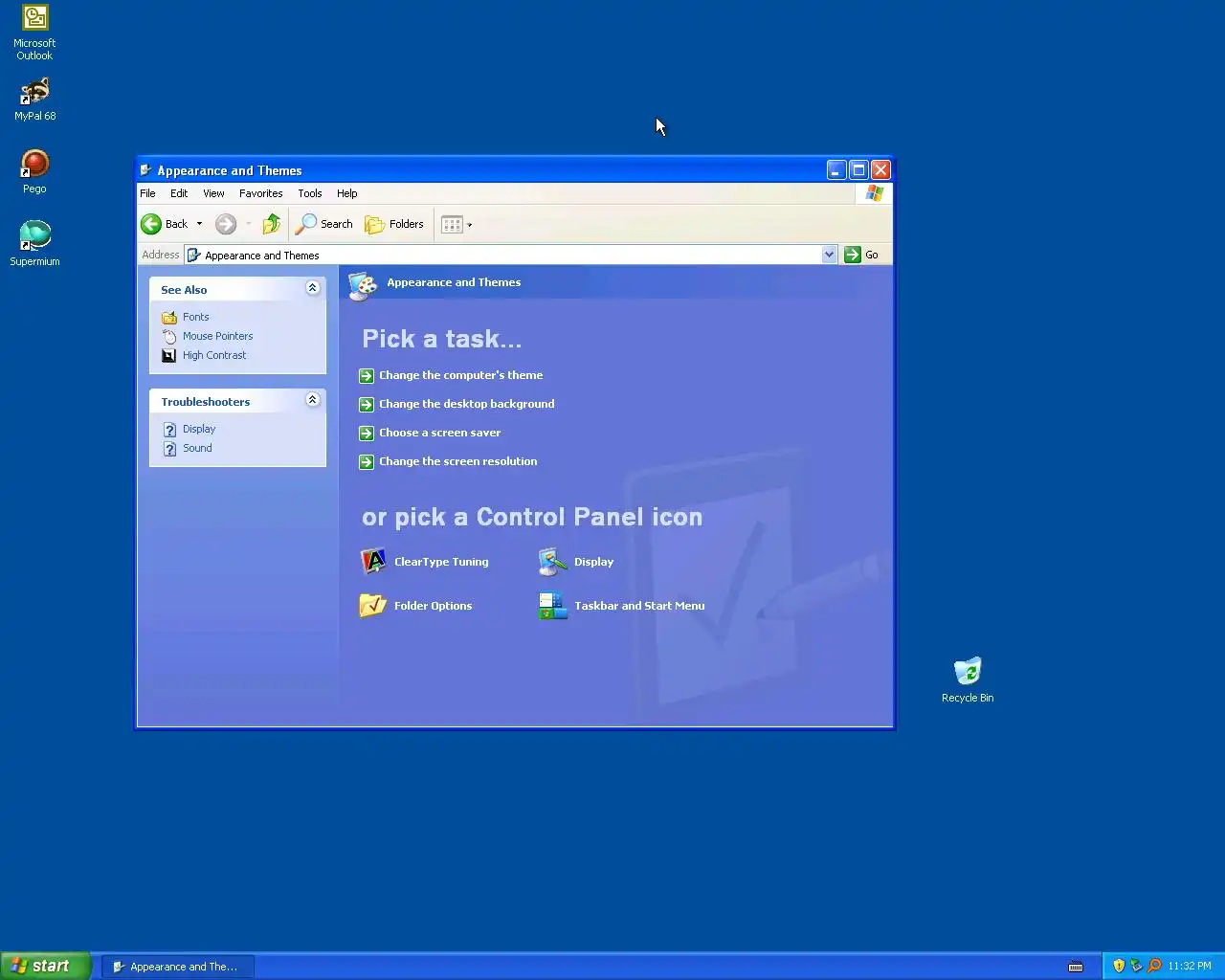The height and width of the screenshot is (980, 1225).
Task: Launch Supermium from the desktop
Action: tap(34, 243)
